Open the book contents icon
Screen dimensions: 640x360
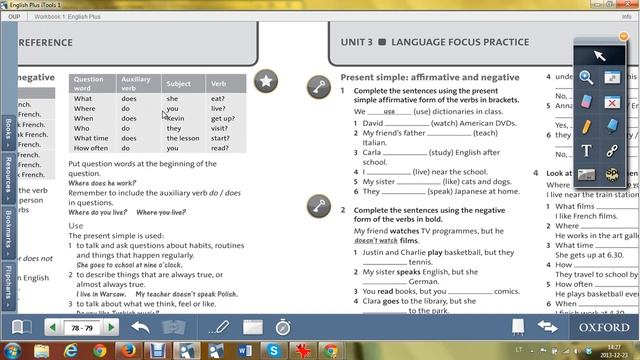pos(22,327)
